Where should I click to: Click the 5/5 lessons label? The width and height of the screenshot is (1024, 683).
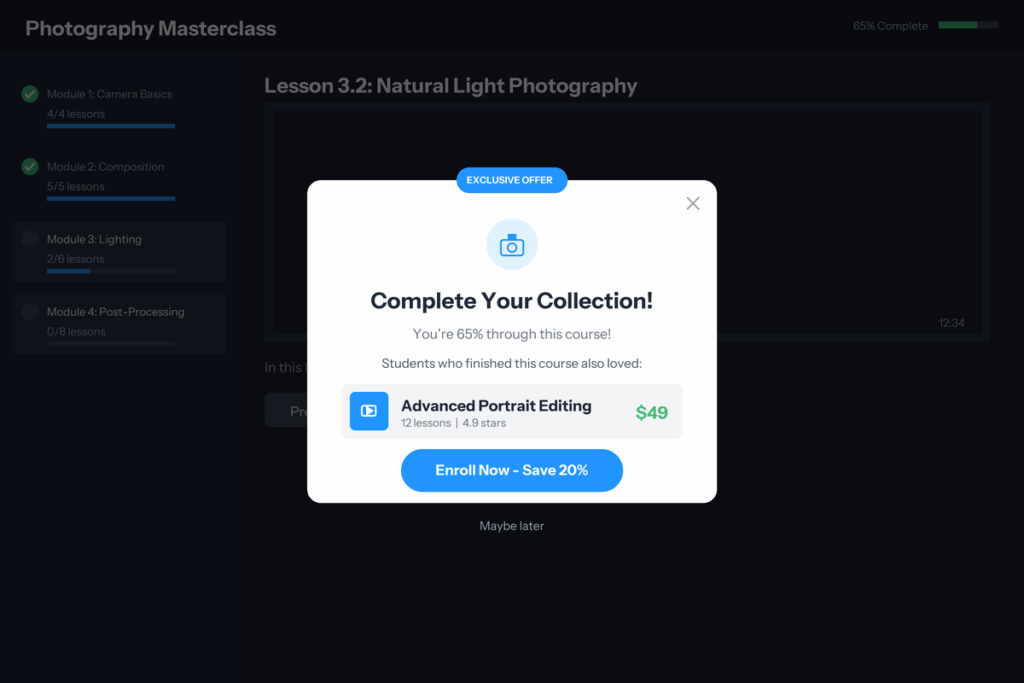click(76, 186)
